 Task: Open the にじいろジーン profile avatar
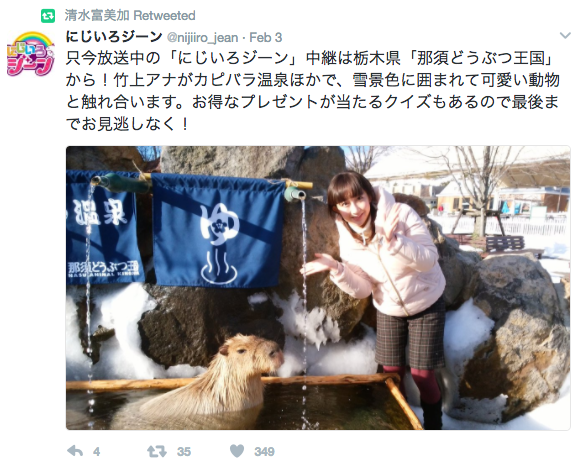pos(31,54)
